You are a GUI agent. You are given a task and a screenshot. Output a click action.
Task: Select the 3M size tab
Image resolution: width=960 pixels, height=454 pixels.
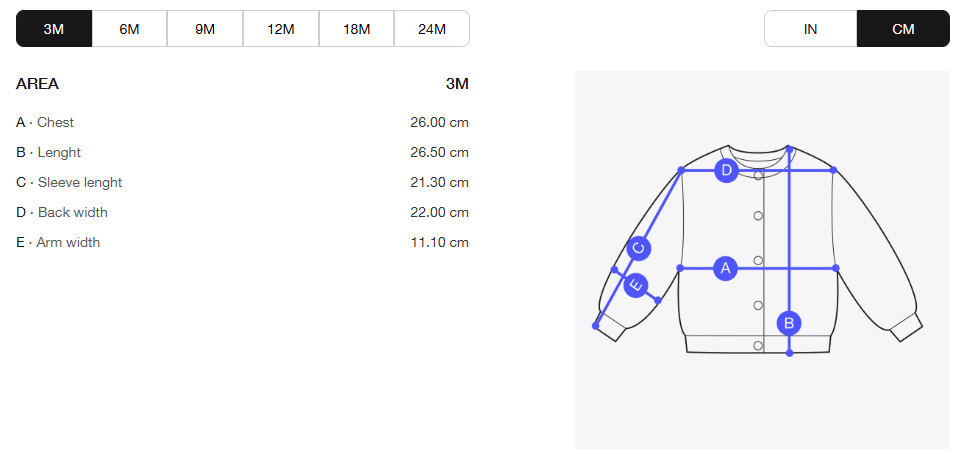[x=54, y=29]
